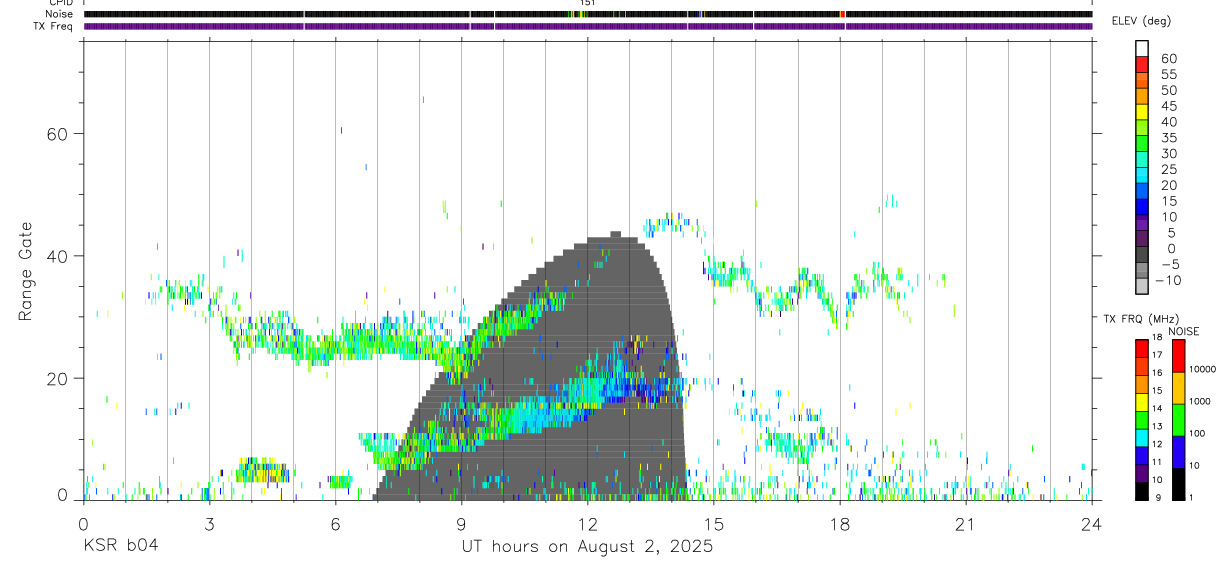Screen dimensions: 1228x567
Task: Click the red top NOISE colorbar segment
Action: 1178,355
